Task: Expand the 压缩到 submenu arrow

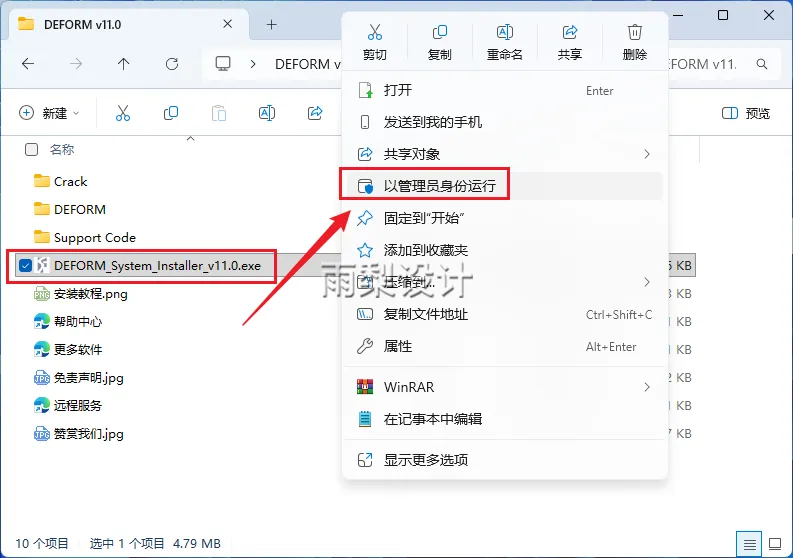Action: [x=647, y=282]
